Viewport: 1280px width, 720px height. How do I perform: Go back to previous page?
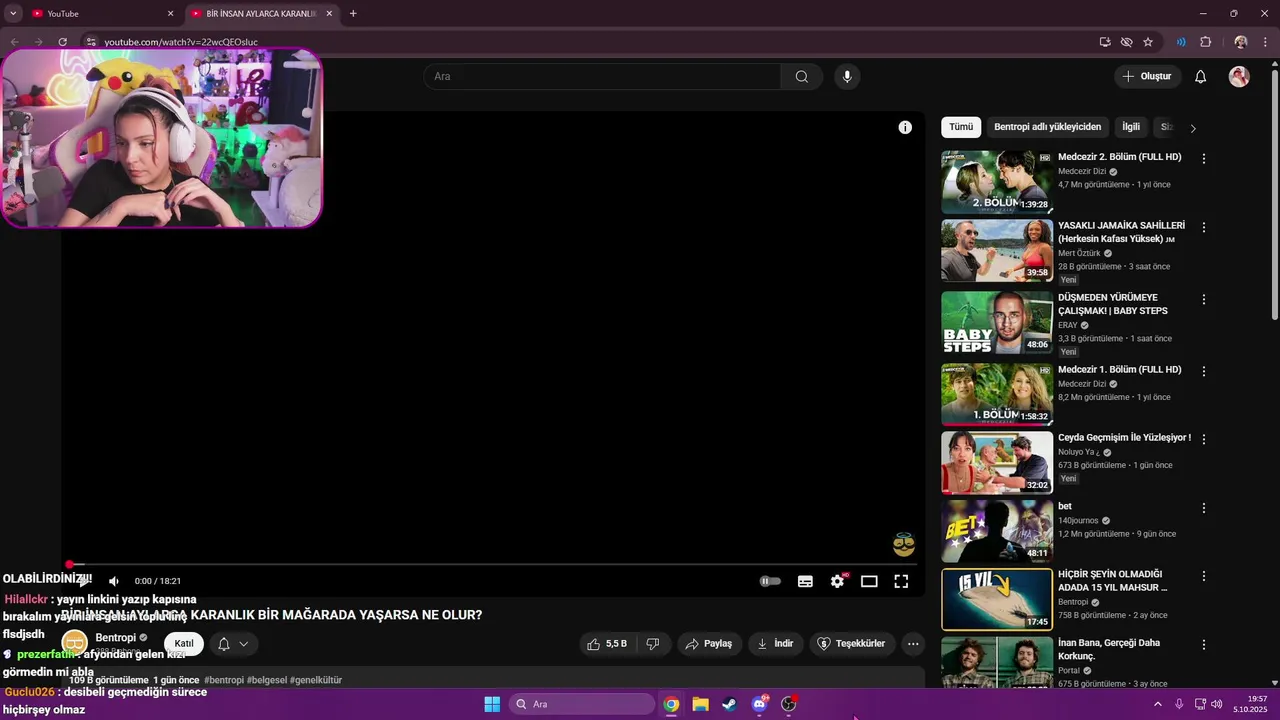14,42
